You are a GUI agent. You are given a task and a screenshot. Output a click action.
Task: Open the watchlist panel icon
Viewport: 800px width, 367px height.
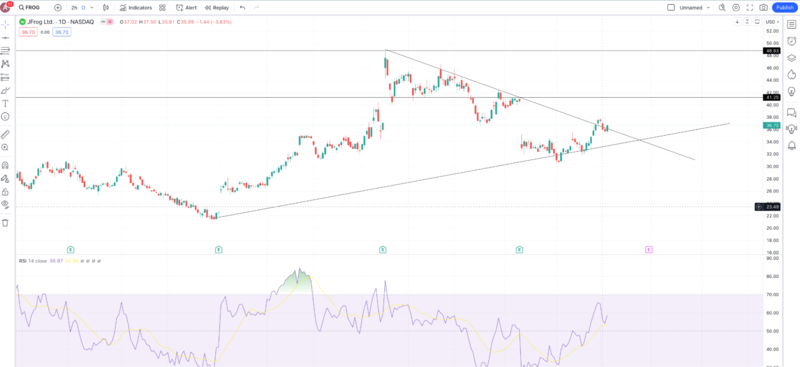pos(791,25)
